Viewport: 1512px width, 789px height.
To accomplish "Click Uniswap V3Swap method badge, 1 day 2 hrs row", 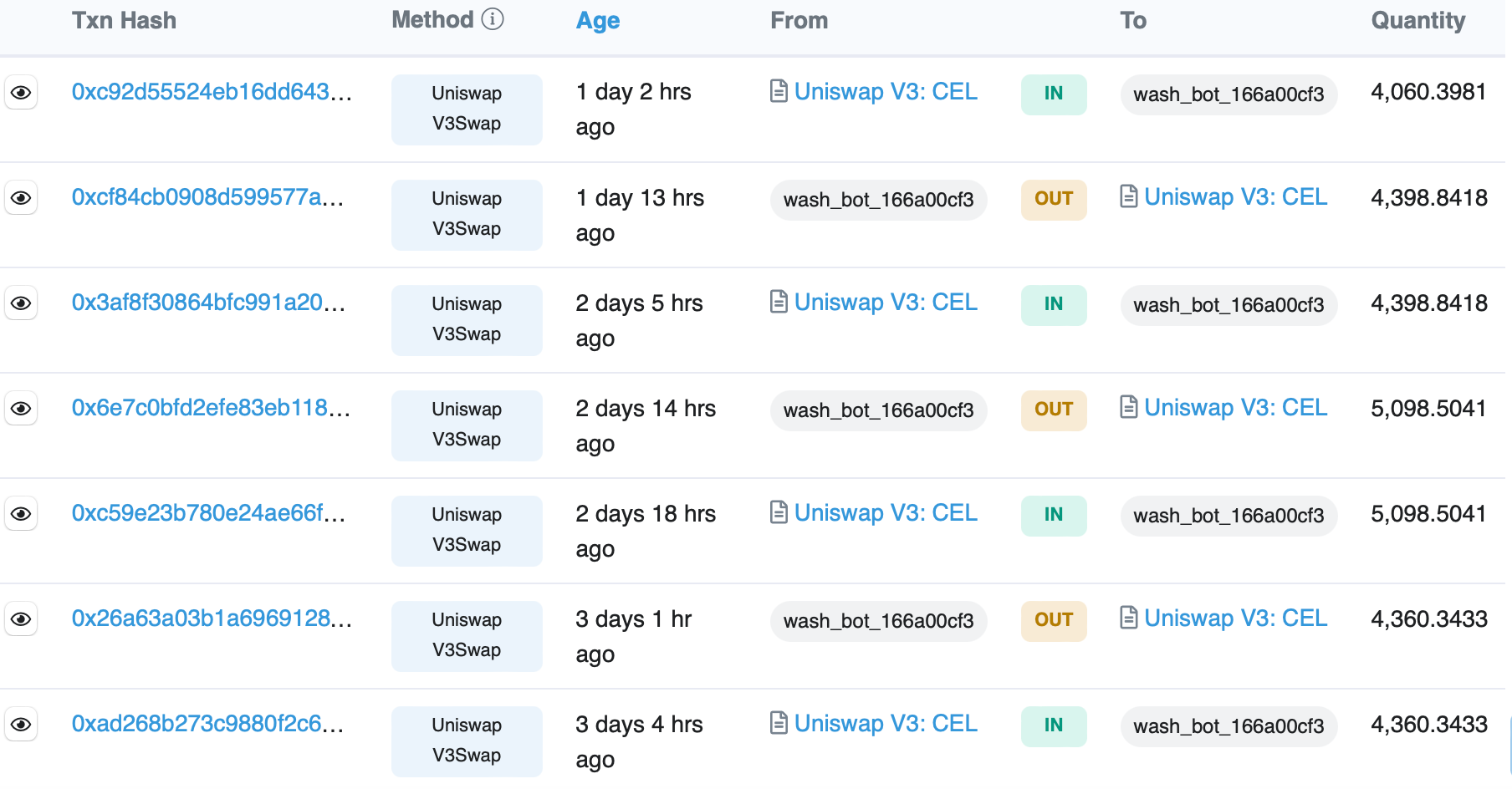I will pyautogui.click(x=467, y=109).
